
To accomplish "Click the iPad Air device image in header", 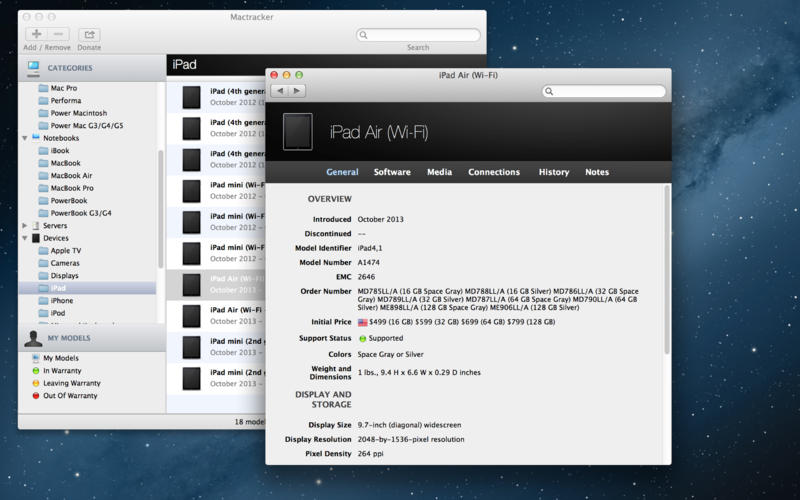I will click(297, 132).
